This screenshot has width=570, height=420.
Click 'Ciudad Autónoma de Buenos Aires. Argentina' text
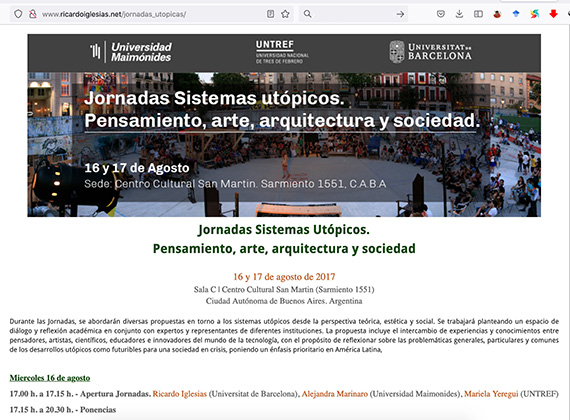point(284,301)
